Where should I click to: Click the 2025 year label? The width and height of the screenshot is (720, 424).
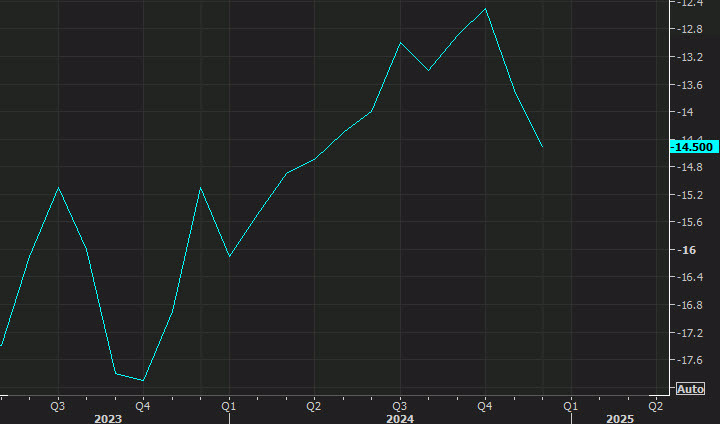tap(620, 418)
